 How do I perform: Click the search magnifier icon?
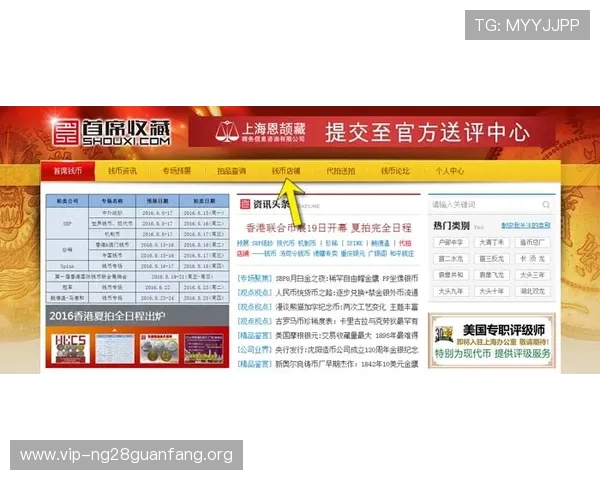(x=546, y=205)
